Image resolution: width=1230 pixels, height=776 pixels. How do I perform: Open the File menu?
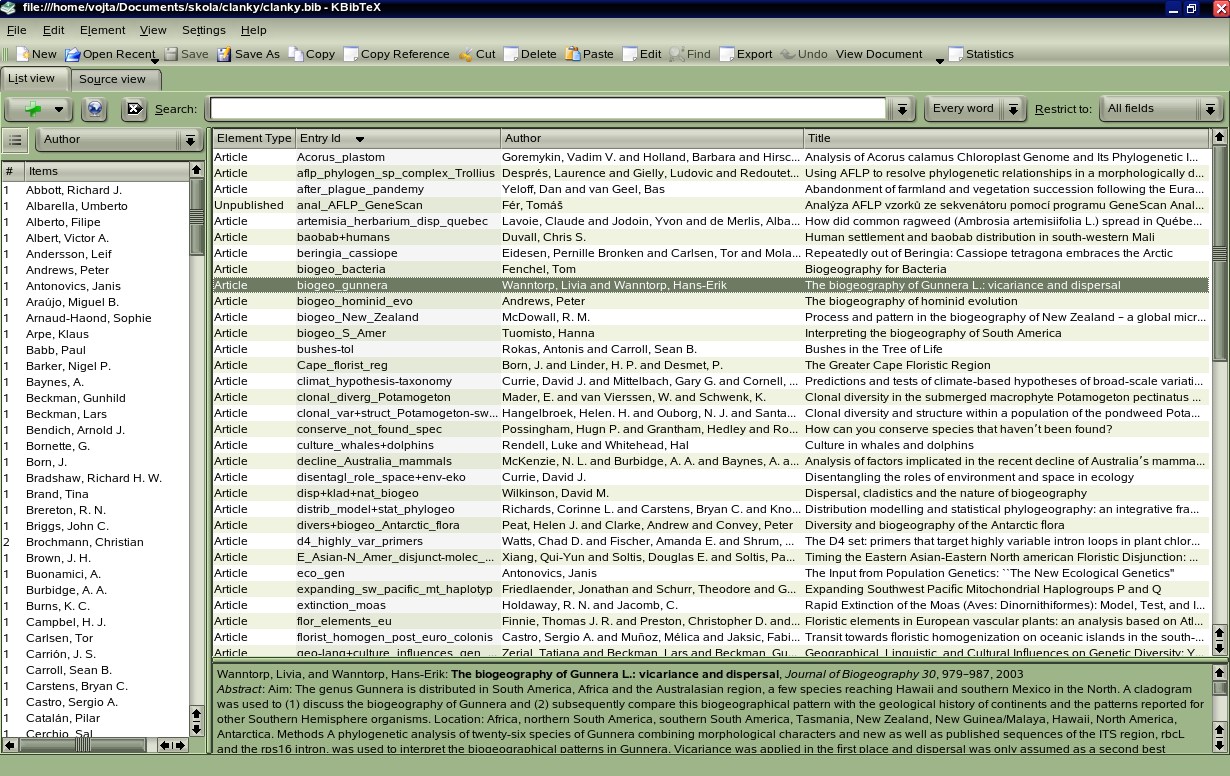pyautogui.click(x=16, y=30)
